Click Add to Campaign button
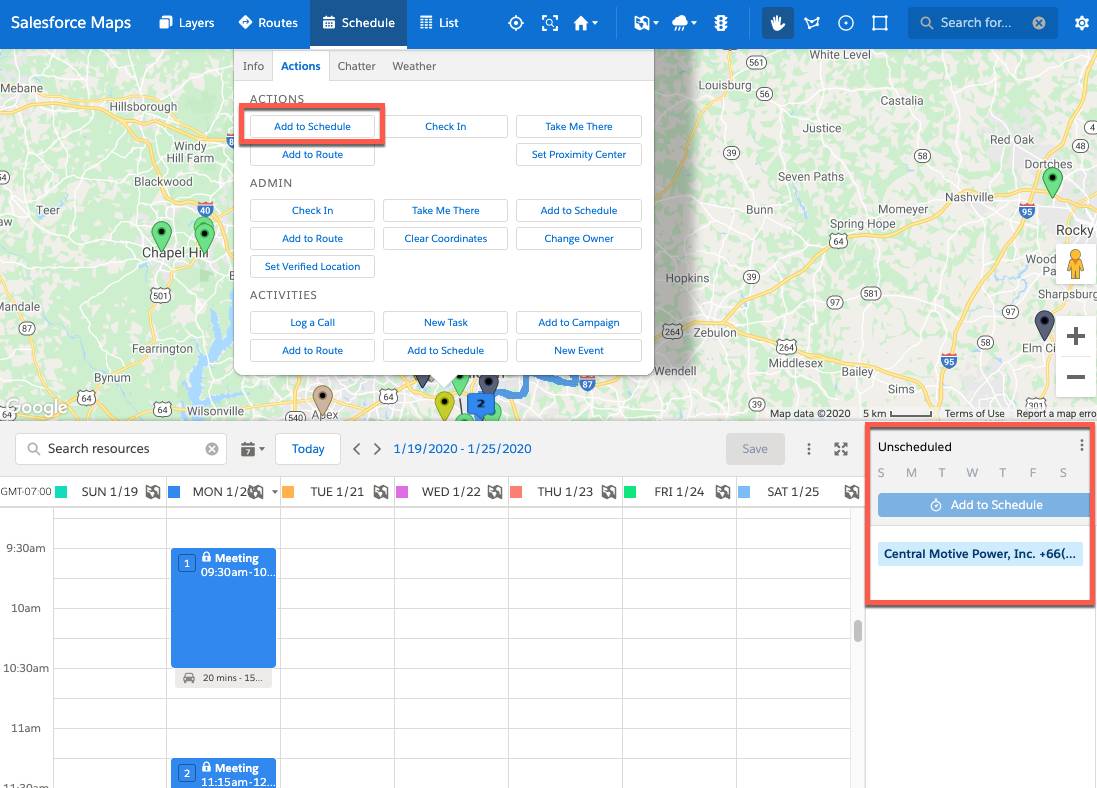Viewport: 1097px width, 788px height. click(579, 323)
